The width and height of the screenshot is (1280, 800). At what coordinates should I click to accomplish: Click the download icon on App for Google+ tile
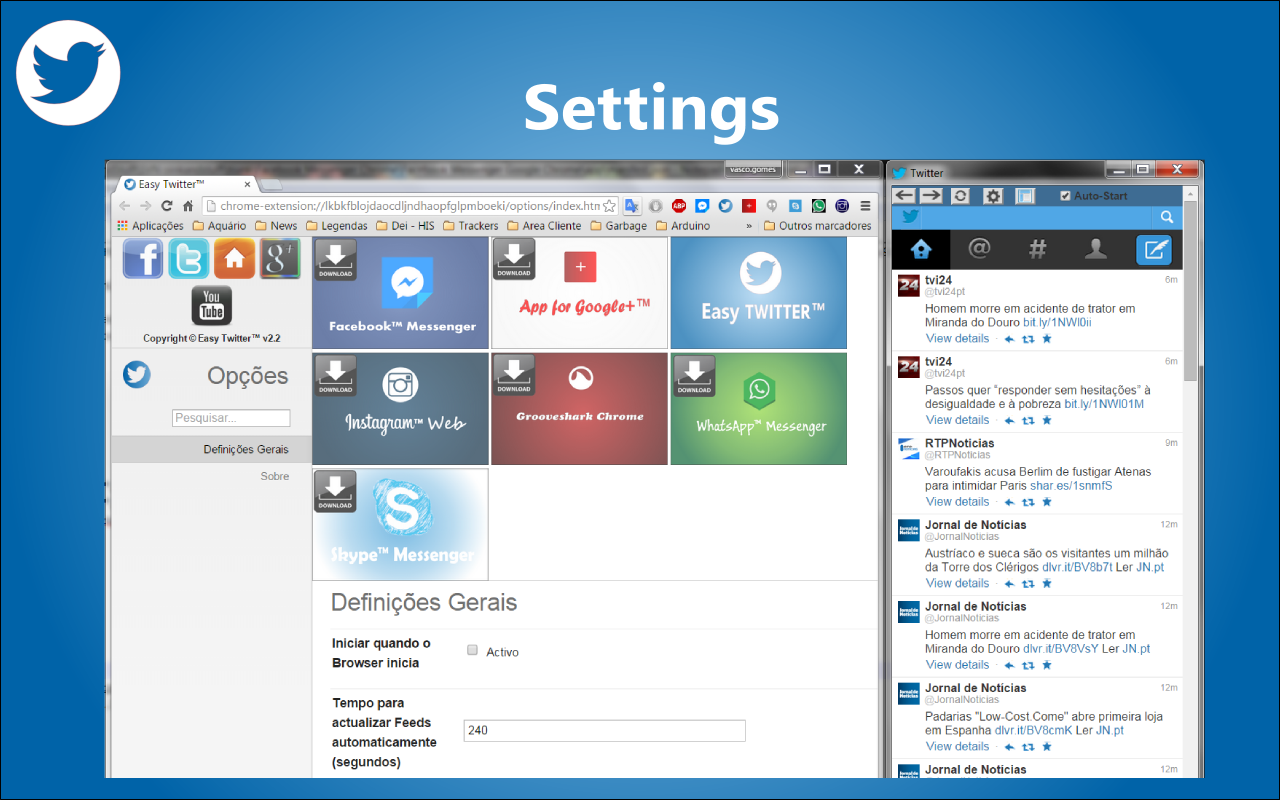(513, 260)
